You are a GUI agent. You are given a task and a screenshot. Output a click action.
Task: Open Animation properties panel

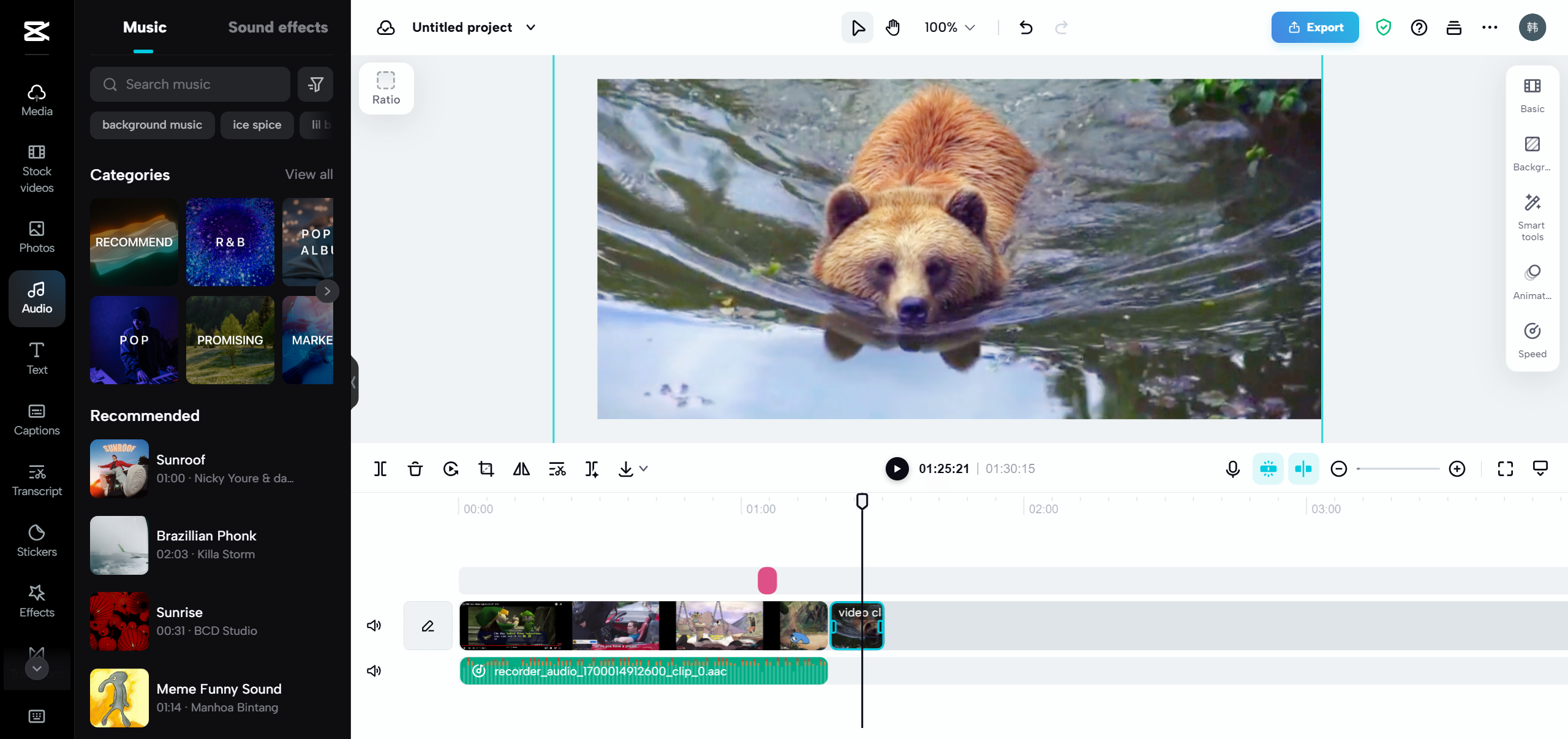pyautogui.click(x=1532, y=282)
